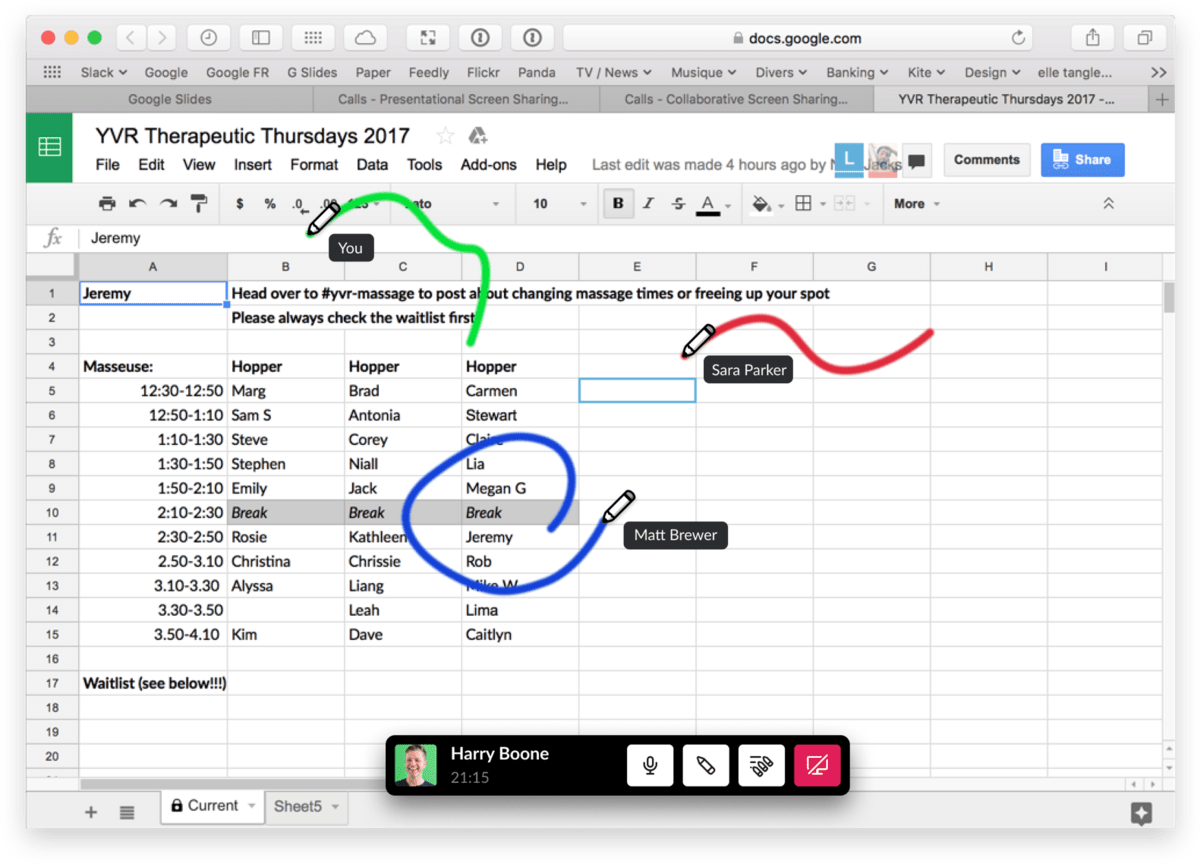Viewport: 1200px width, 864px height.
Task: Open the iCloud tabs icon
Action: [x=365, y=38]
